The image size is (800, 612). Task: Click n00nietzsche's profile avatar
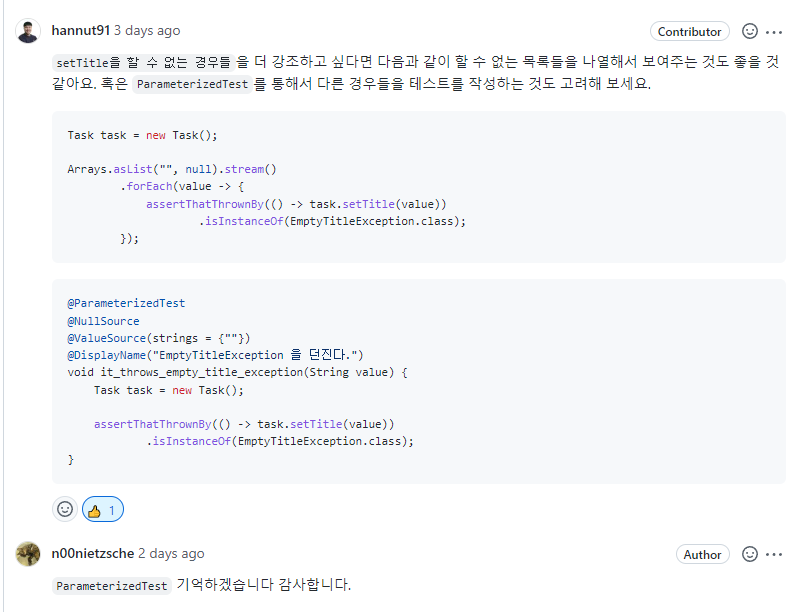click(28, 553)
